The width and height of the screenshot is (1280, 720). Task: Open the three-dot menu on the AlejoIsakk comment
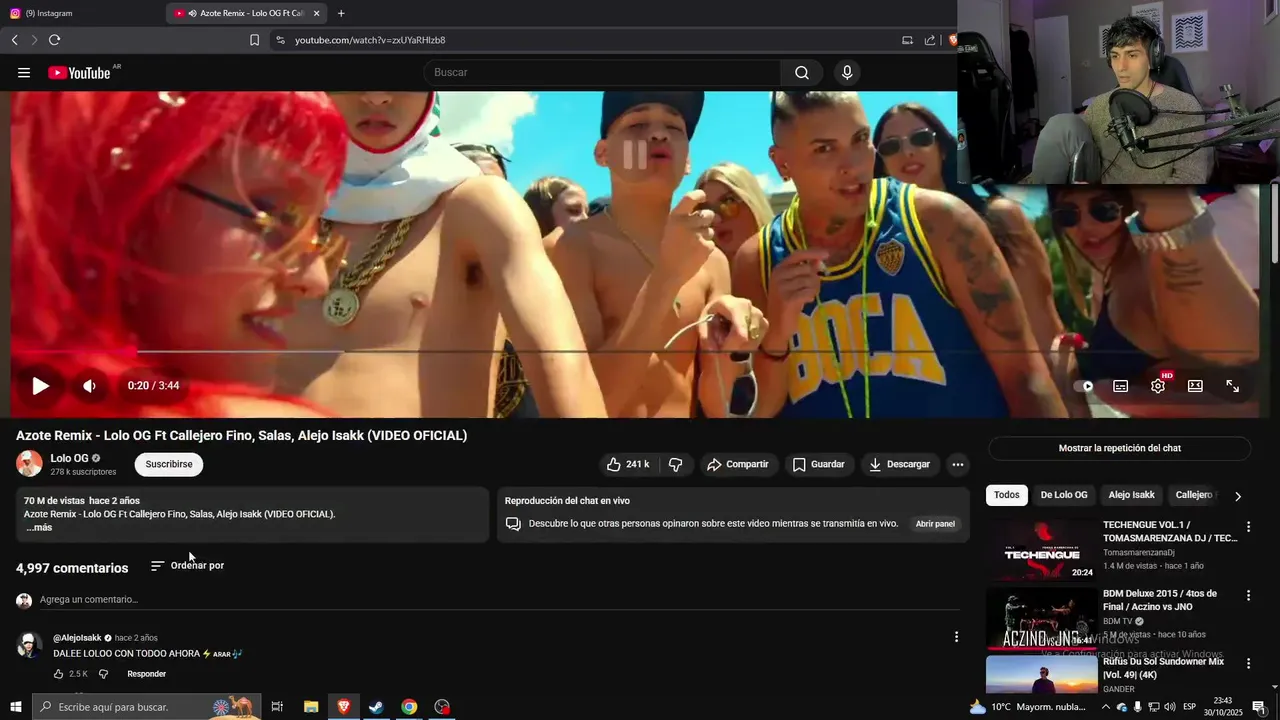click(x=956, y=637)
